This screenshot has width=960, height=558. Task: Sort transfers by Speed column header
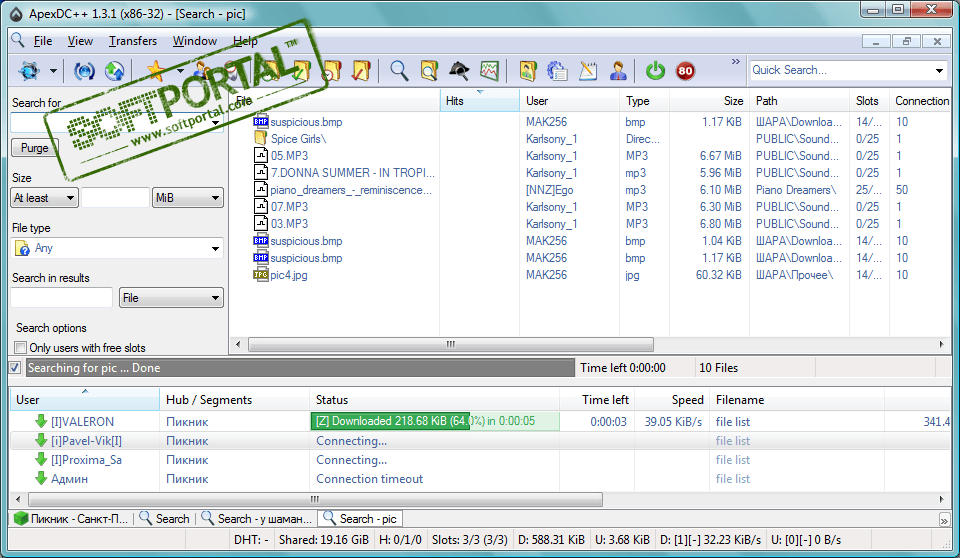click(672, 399)
